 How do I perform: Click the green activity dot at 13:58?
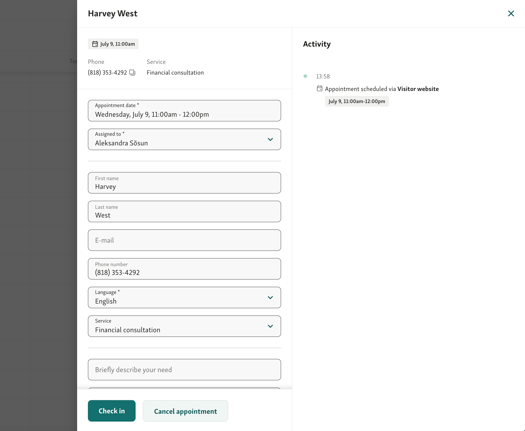pos(305,76)
